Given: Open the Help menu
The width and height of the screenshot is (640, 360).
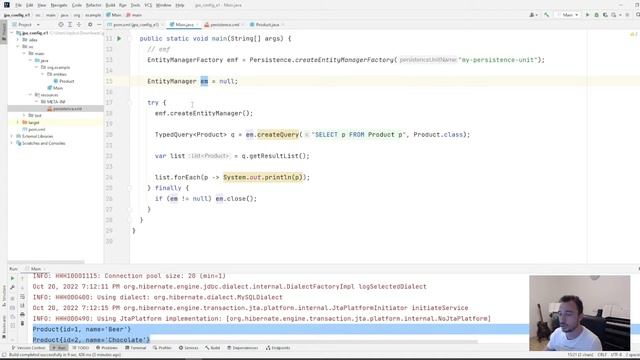Looking at the screenshot, I should 180,5.
